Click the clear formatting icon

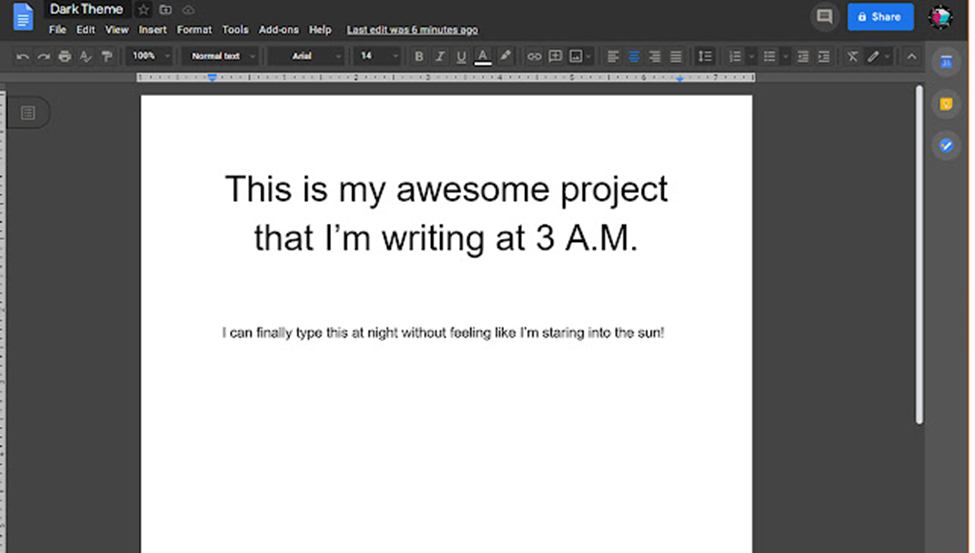point(852,57)
